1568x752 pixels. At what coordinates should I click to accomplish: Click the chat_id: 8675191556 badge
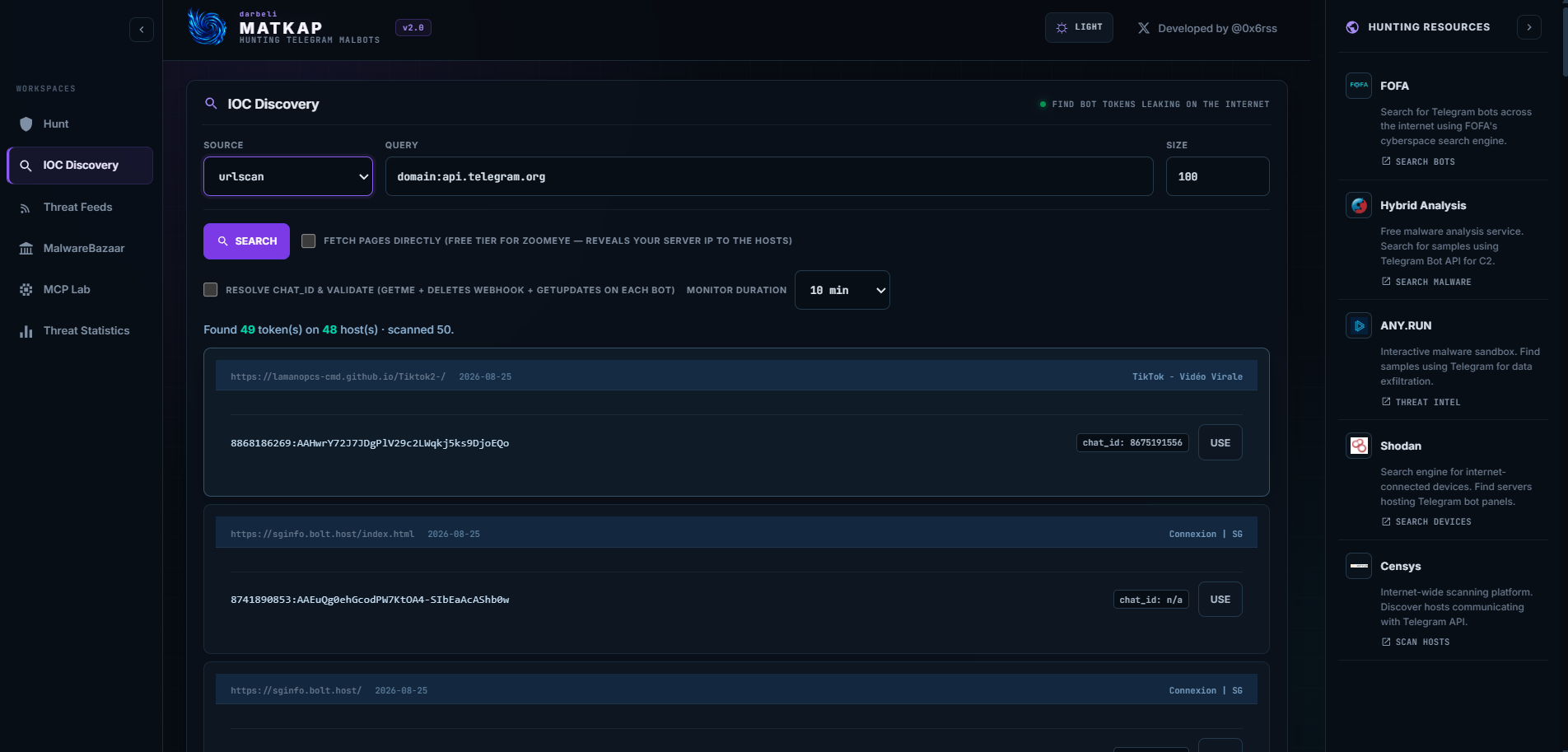tap(1132, 443)
